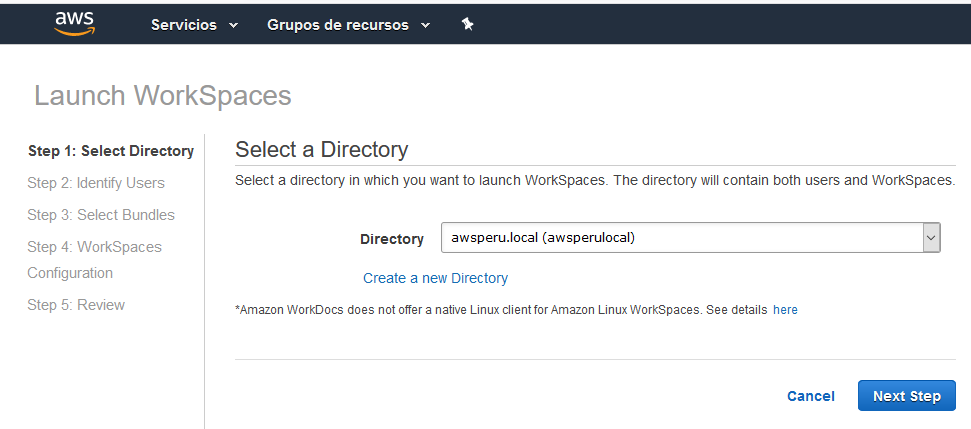Expand the Servicios chevron arrow
Image resolution: width=971 pixels, height=429 pixels.
pos(233,25)
